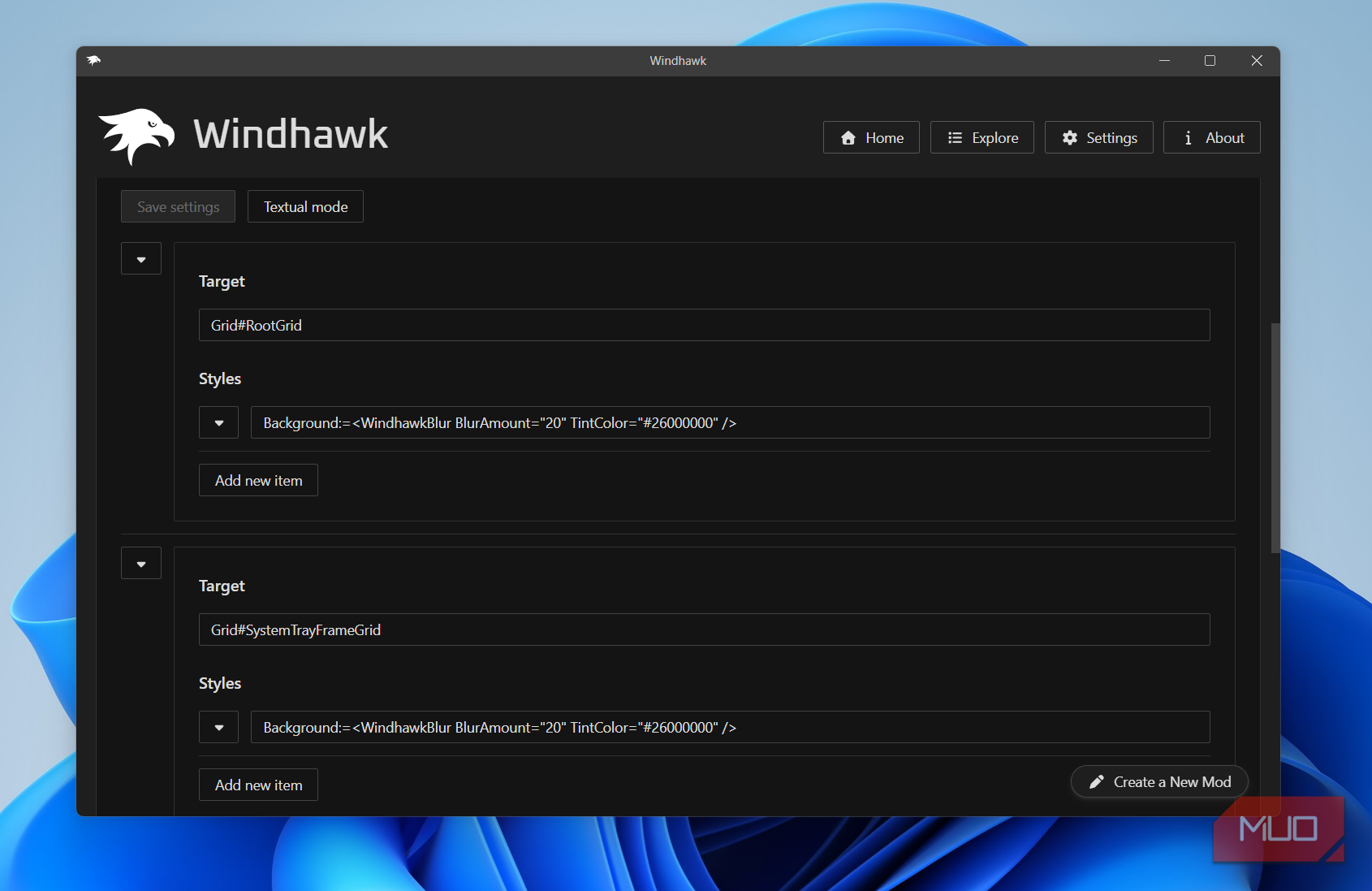Minimize the Windhawk window

[1164, 61]
